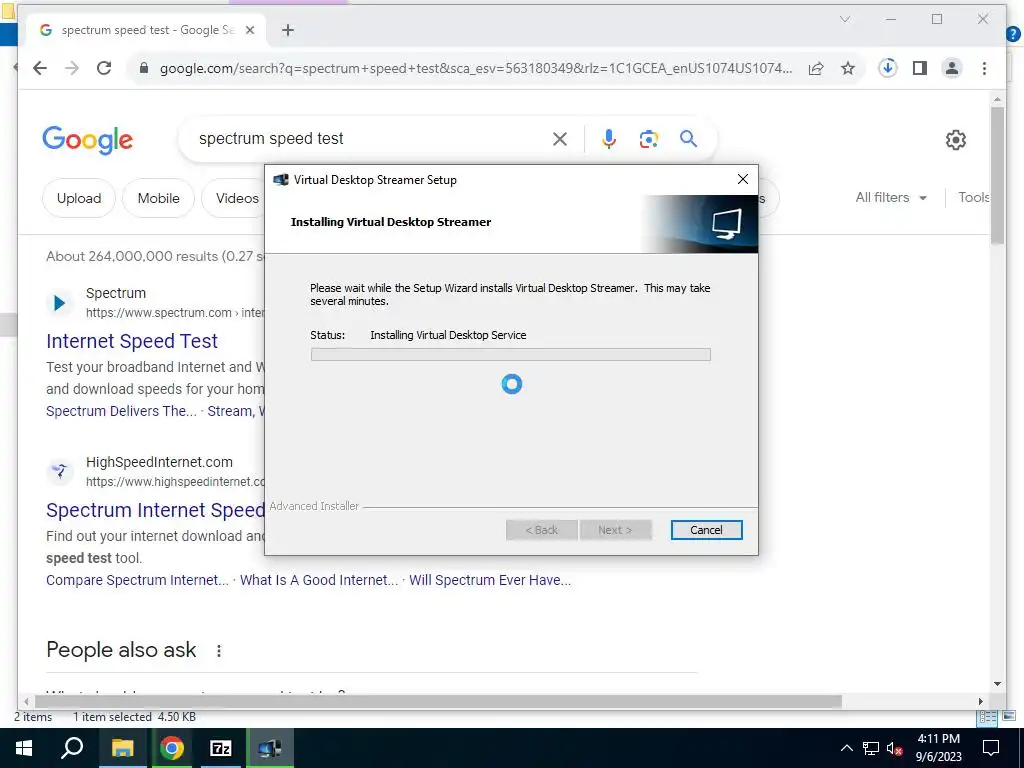Click the HighSpeedInternet.com favicon
Screen dimensions: 1024x768
[x=59, y=472]
